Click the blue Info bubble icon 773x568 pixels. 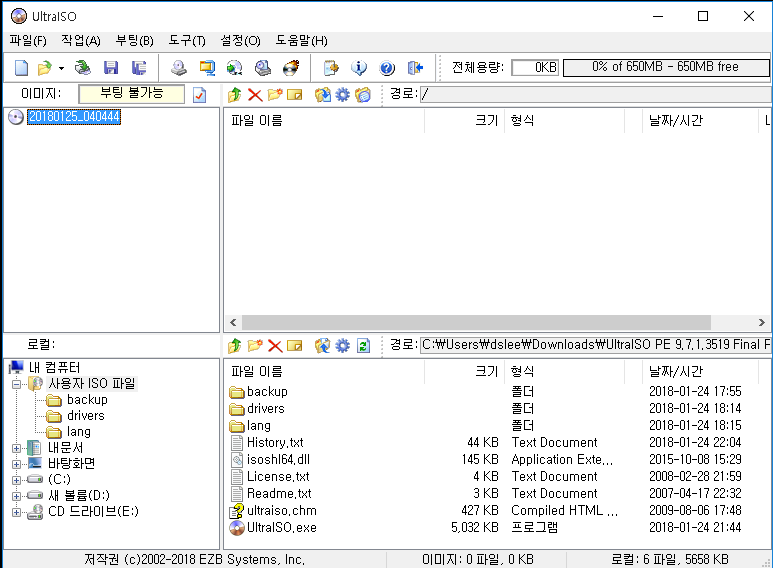point(359,68)
